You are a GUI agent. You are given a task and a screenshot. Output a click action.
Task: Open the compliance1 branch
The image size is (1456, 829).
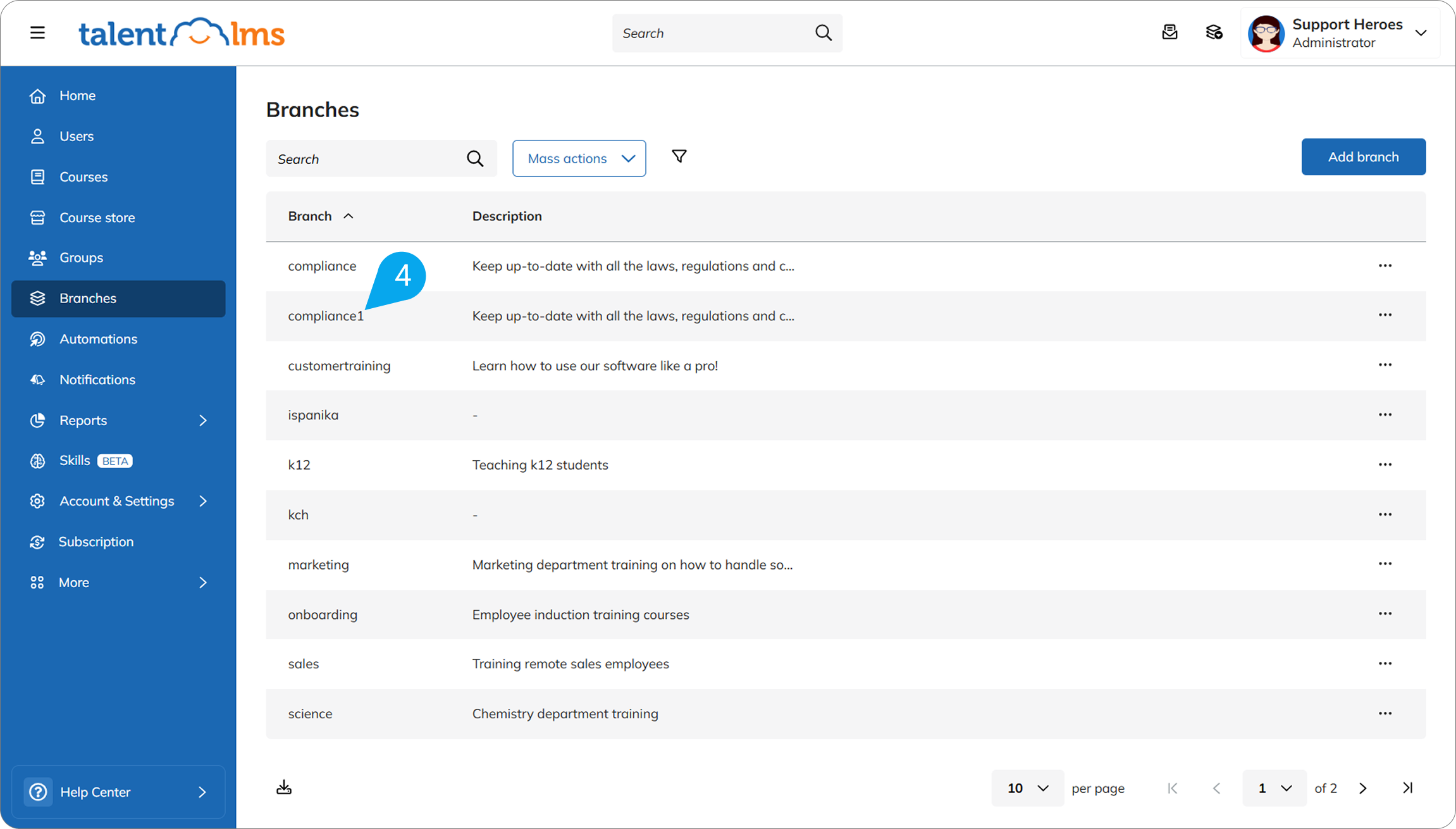coord(326,316)
